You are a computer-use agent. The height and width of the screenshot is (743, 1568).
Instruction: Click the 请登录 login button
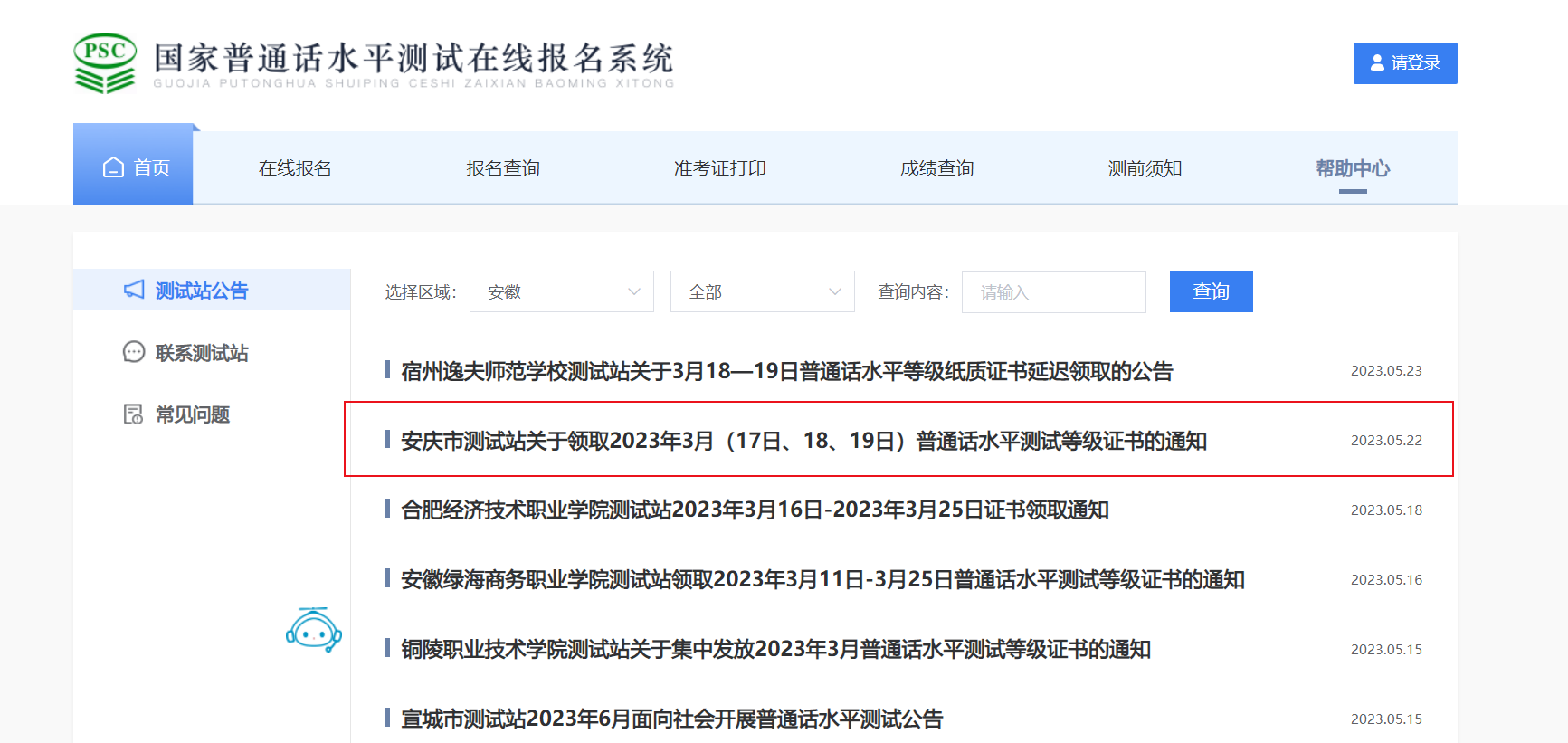(x=1405, y=63)
